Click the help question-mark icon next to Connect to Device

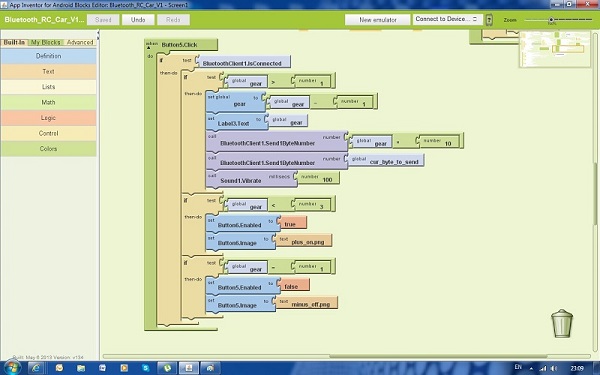(x=489, y=20)
